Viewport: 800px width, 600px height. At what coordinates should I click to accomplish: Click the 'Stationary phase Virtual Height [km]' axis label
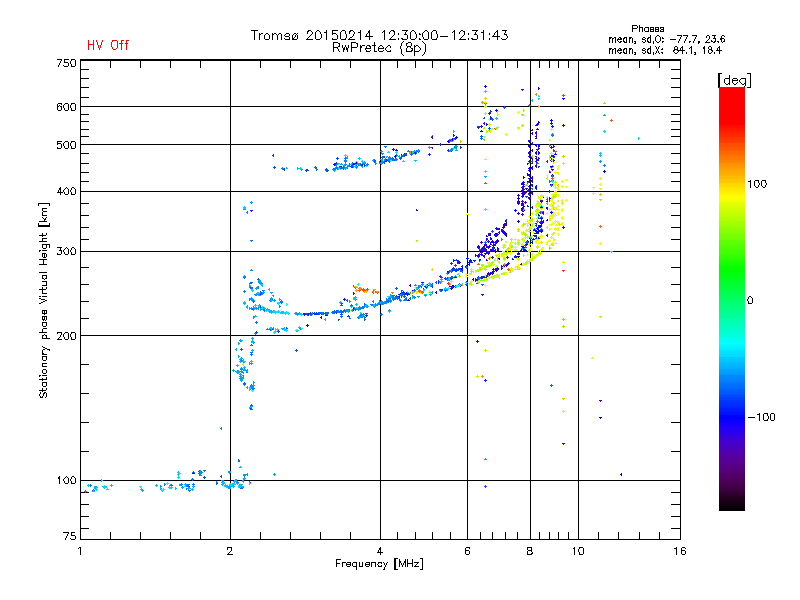(44, 300)
